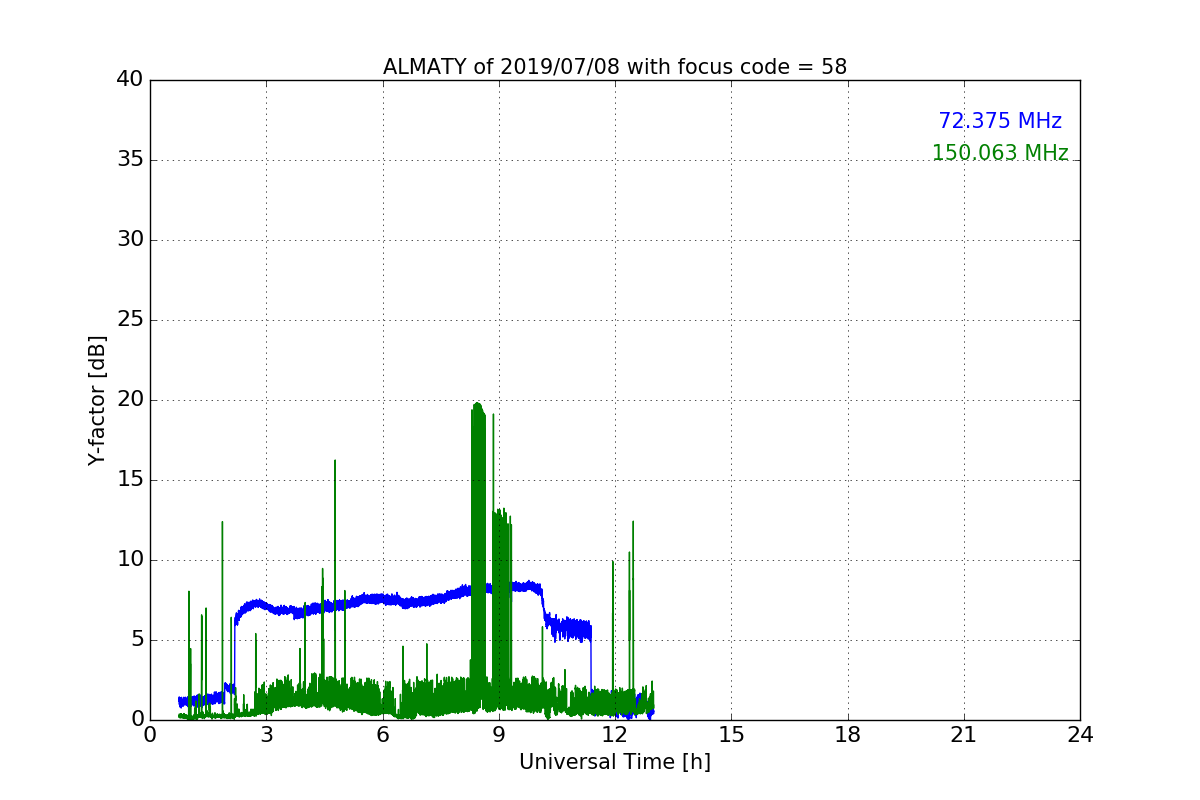Select the green '150.063 MHz' legend label
Image resolution: width=1200 pixels, height=800 pixels.
coord(1000,153)
